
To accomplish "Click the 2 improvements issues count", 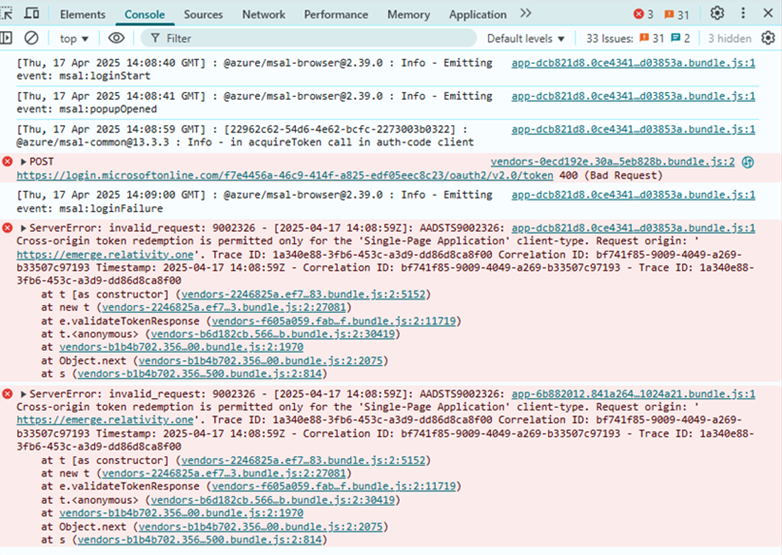I will click(x=681, y=38).
